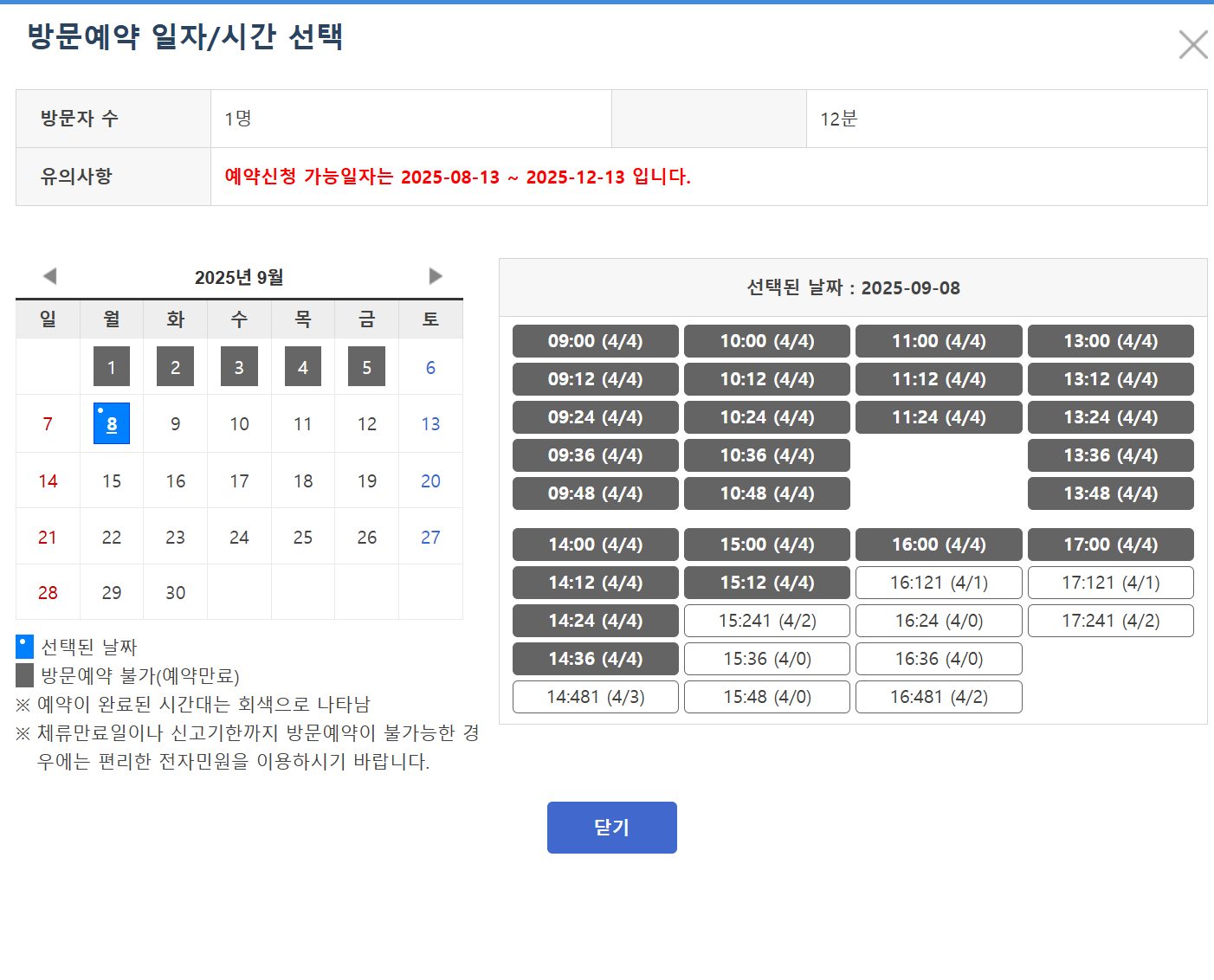Choose the currently selected date 8
The width and height of the screenshot is (1214, 980).
tap(112, 424)
